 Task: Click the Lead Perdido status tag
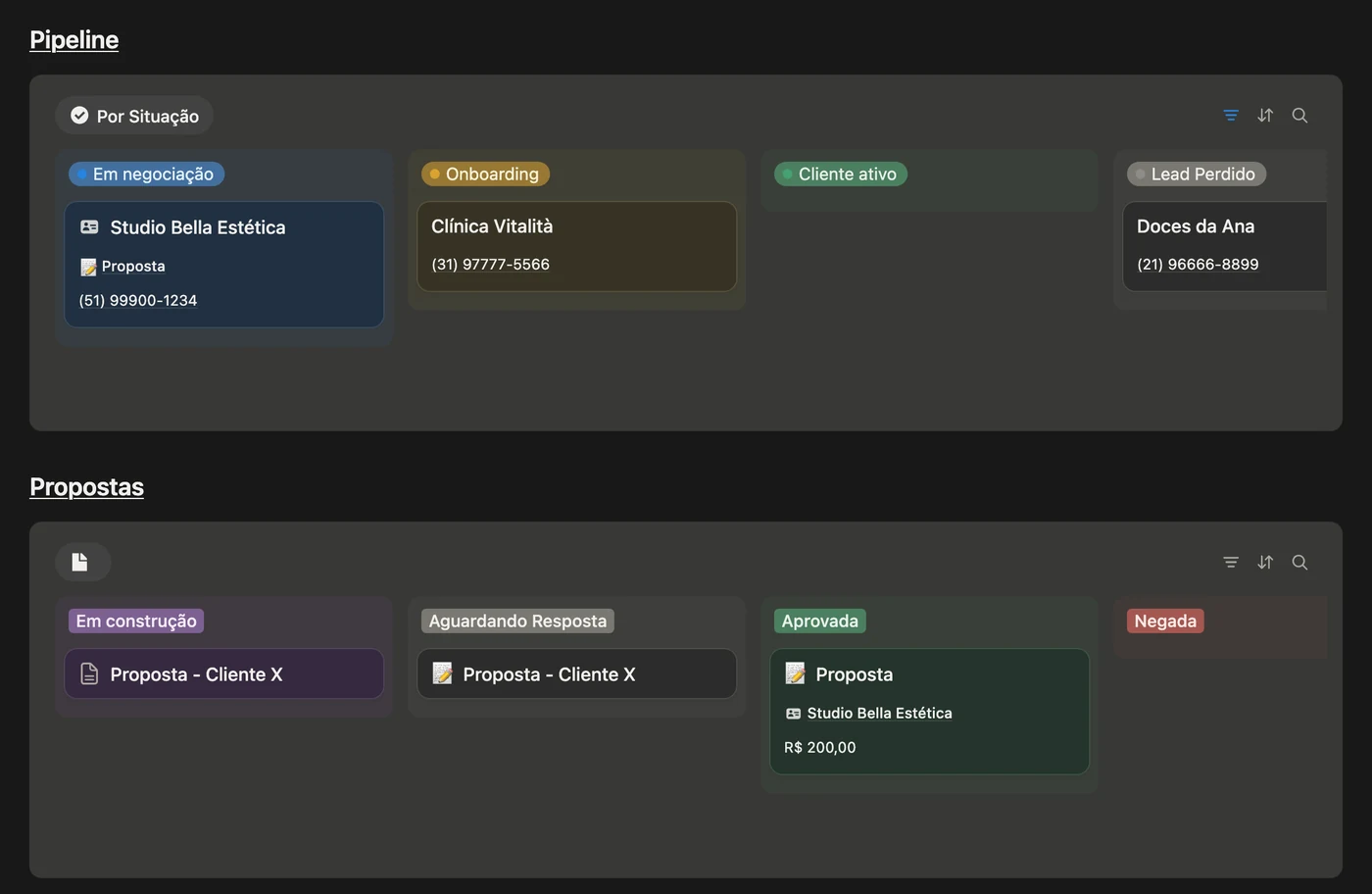(1197, 174)
